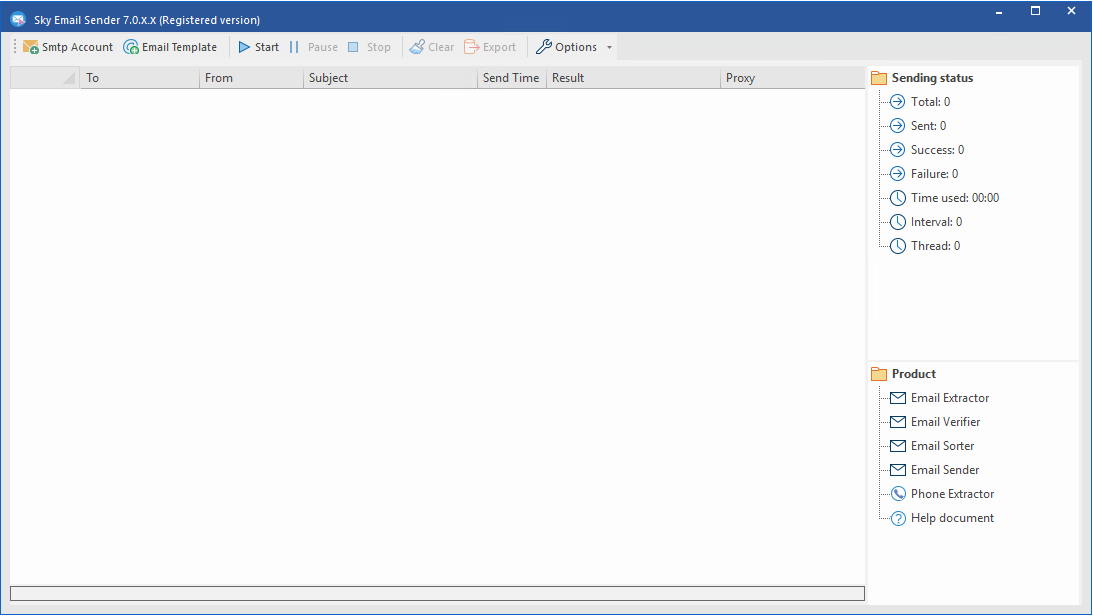Maximize the Sky Email Sender window

[x=1035, y=11]
